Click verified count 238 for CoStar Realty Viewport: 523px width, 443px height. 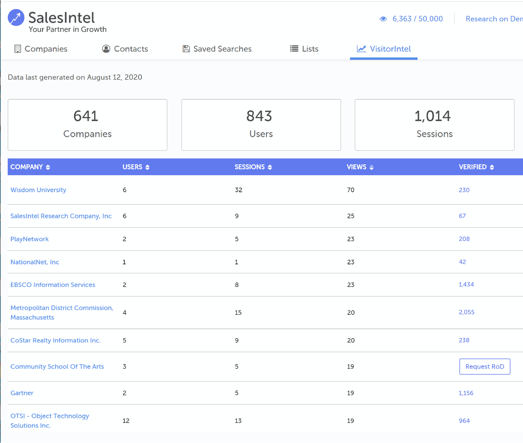464,340
